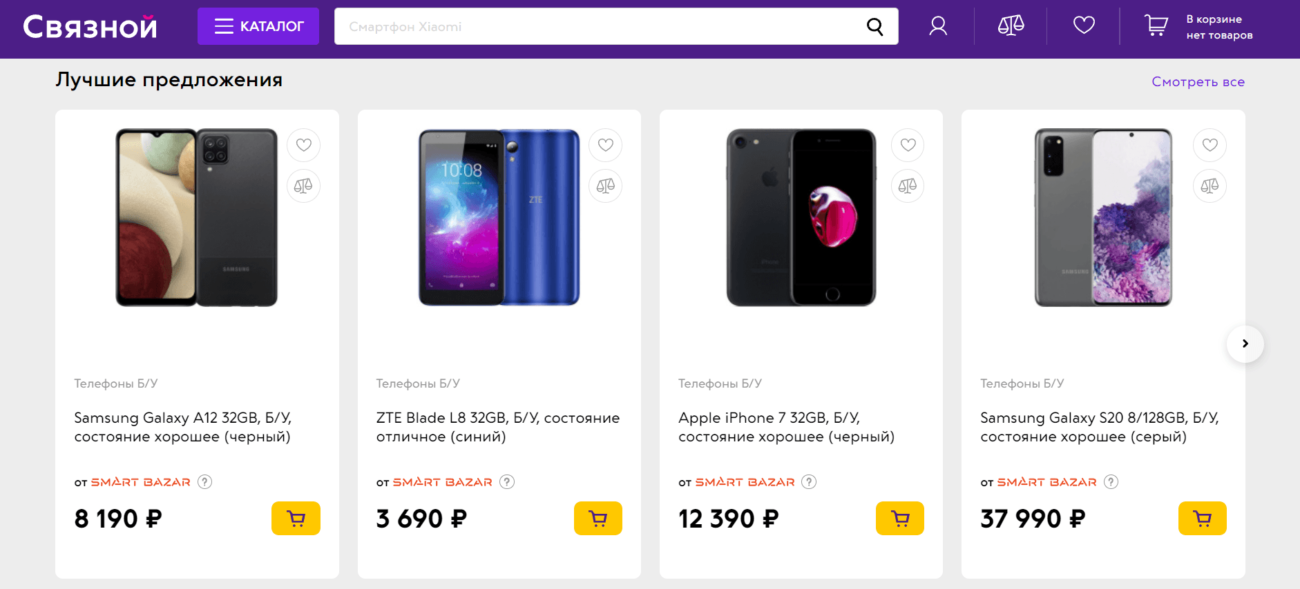Toggle compare scales on Apple iPhone 7
The width and height of the screenshot is (1300, 589).
point(908,185)
